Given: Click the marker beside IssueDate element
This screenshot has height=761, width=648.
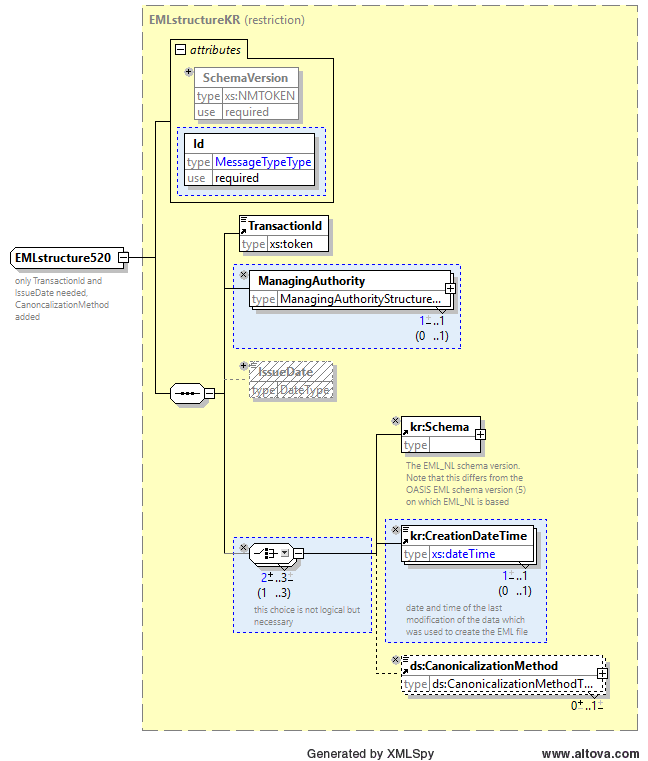Looking at the screenshot, I should [244, 365].
